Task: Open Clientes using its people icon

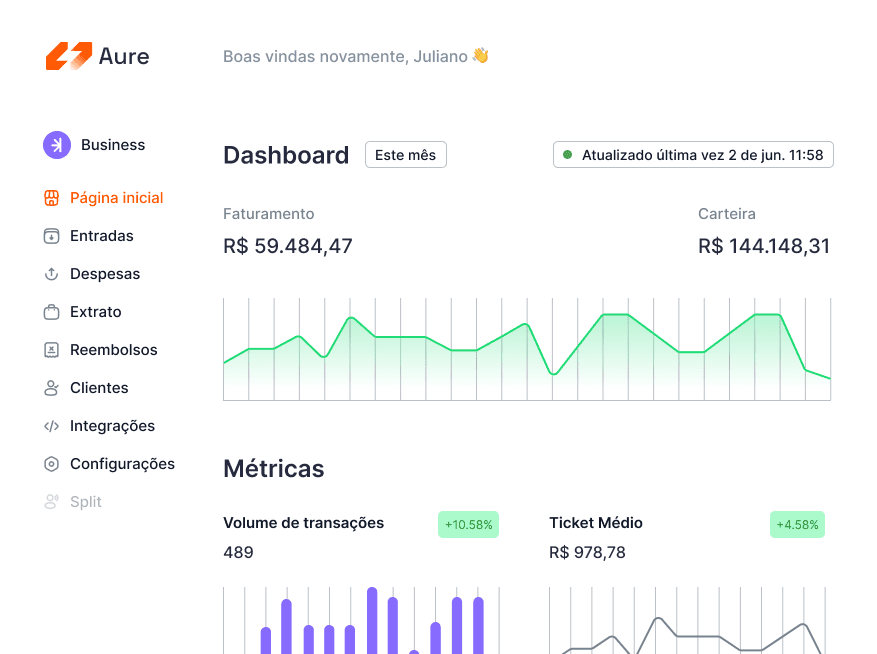Action: [x=51, y=388]
